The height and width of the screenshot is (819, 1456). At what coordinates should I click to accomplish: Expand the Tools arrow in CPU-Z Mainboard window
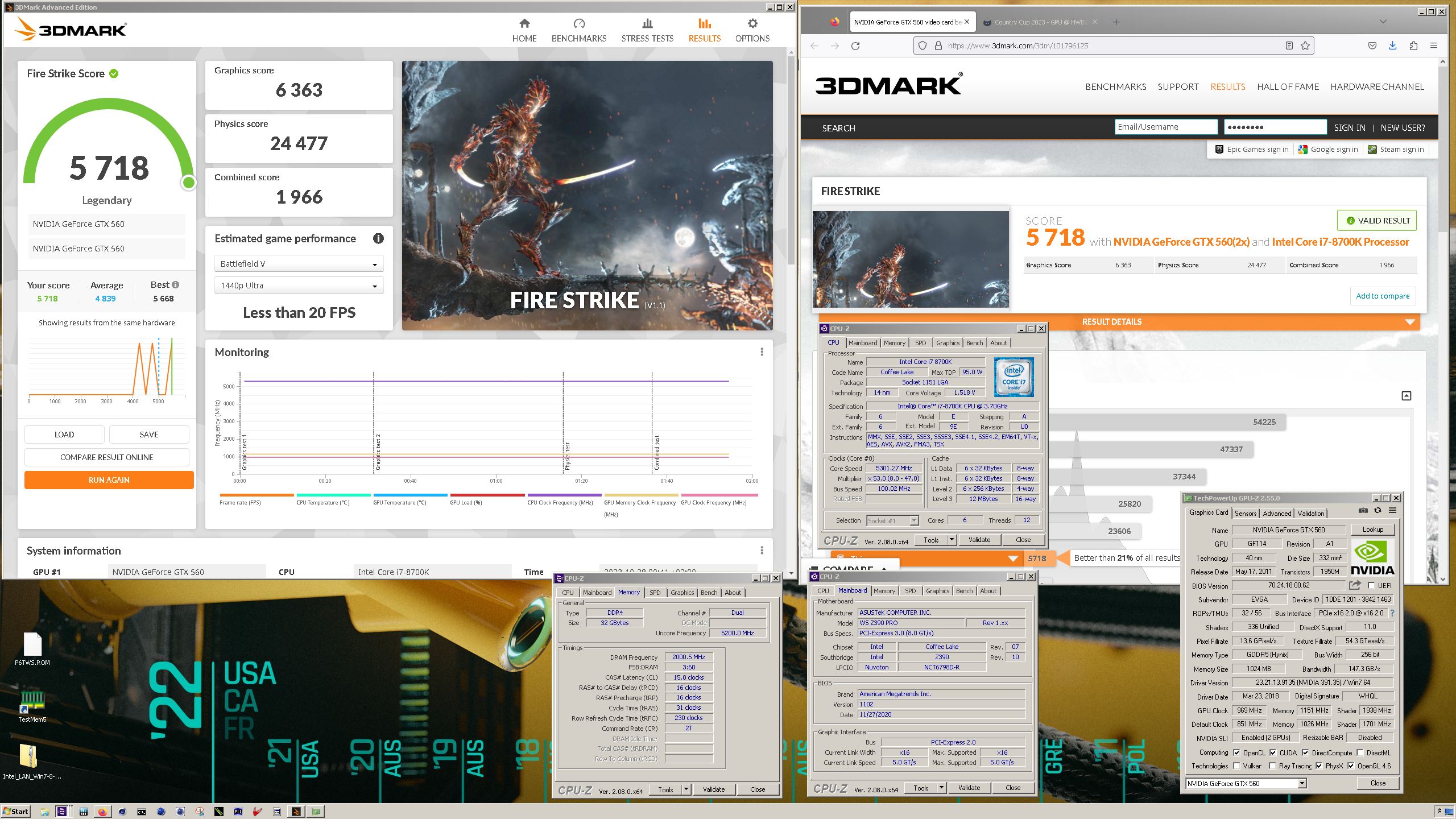(942, 788)
